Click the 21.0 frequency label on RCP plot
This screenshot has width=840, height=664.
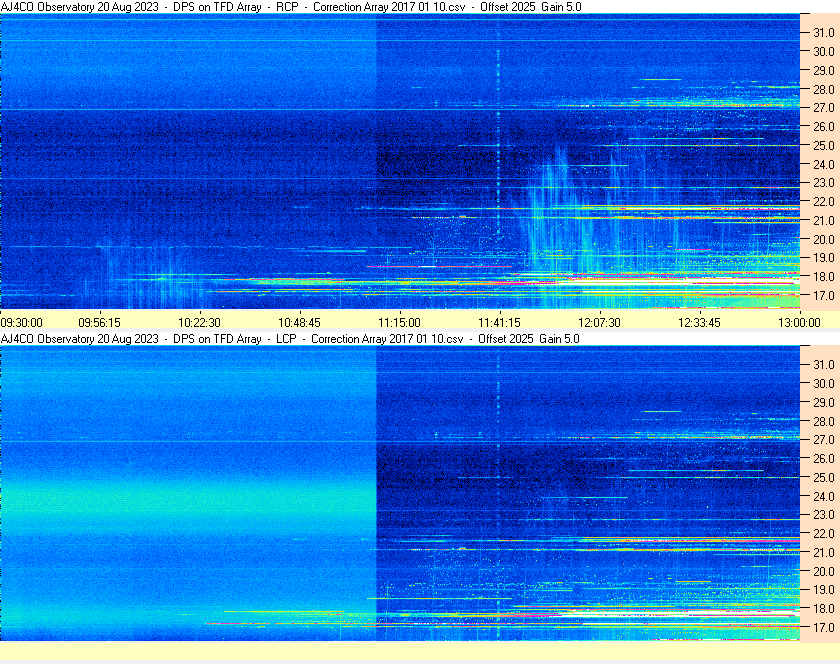(824, 220)
